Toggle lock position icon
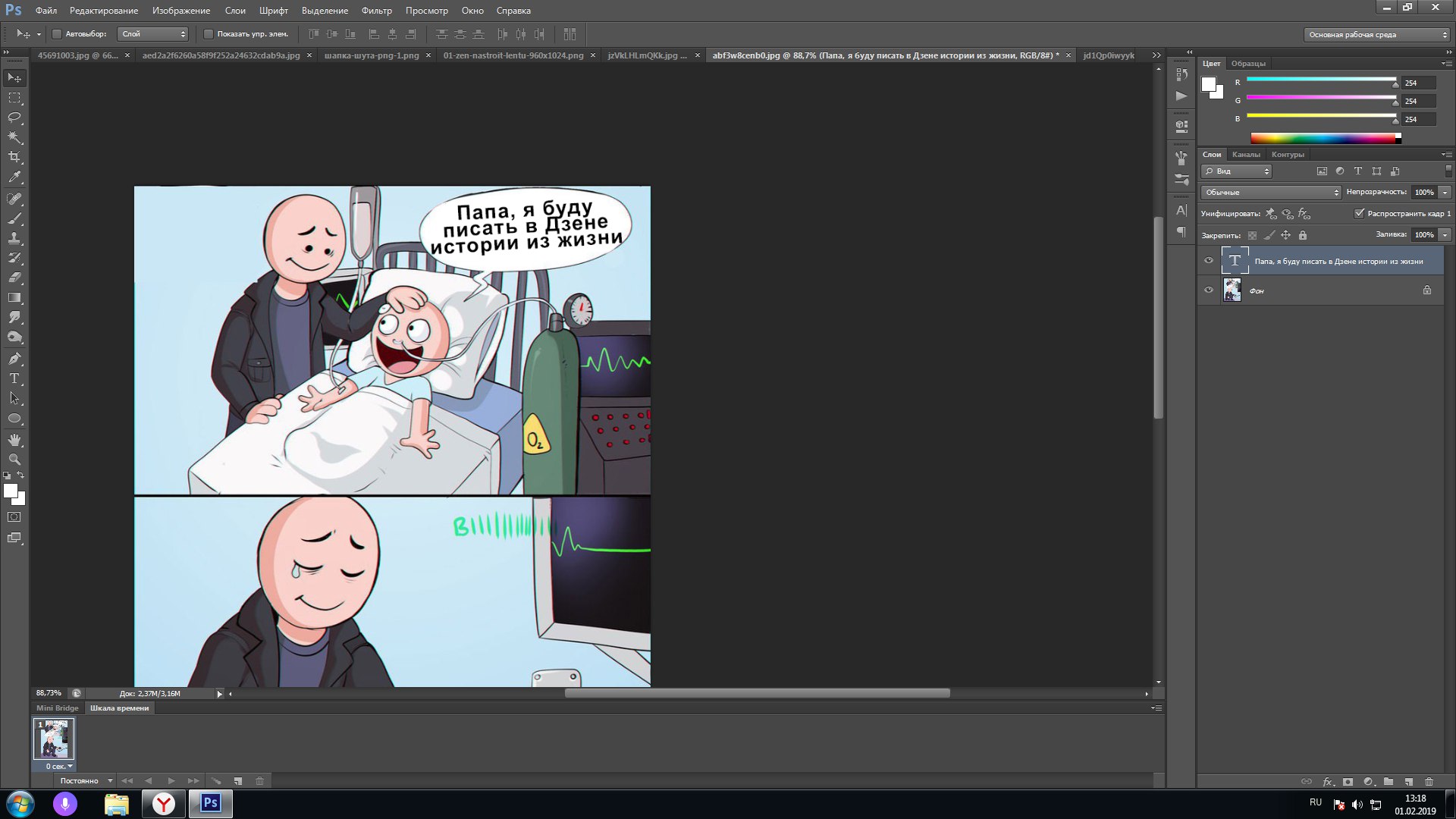 pos(1285,235)
